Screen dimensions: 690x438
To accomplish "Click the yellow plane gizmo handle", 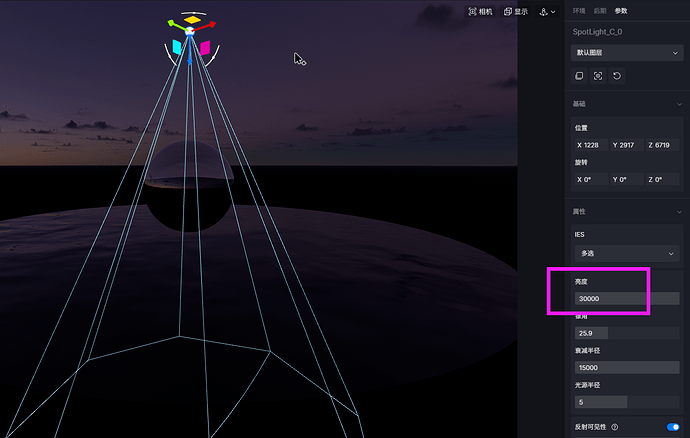I will pyautogui.click(x=192, y=19).
